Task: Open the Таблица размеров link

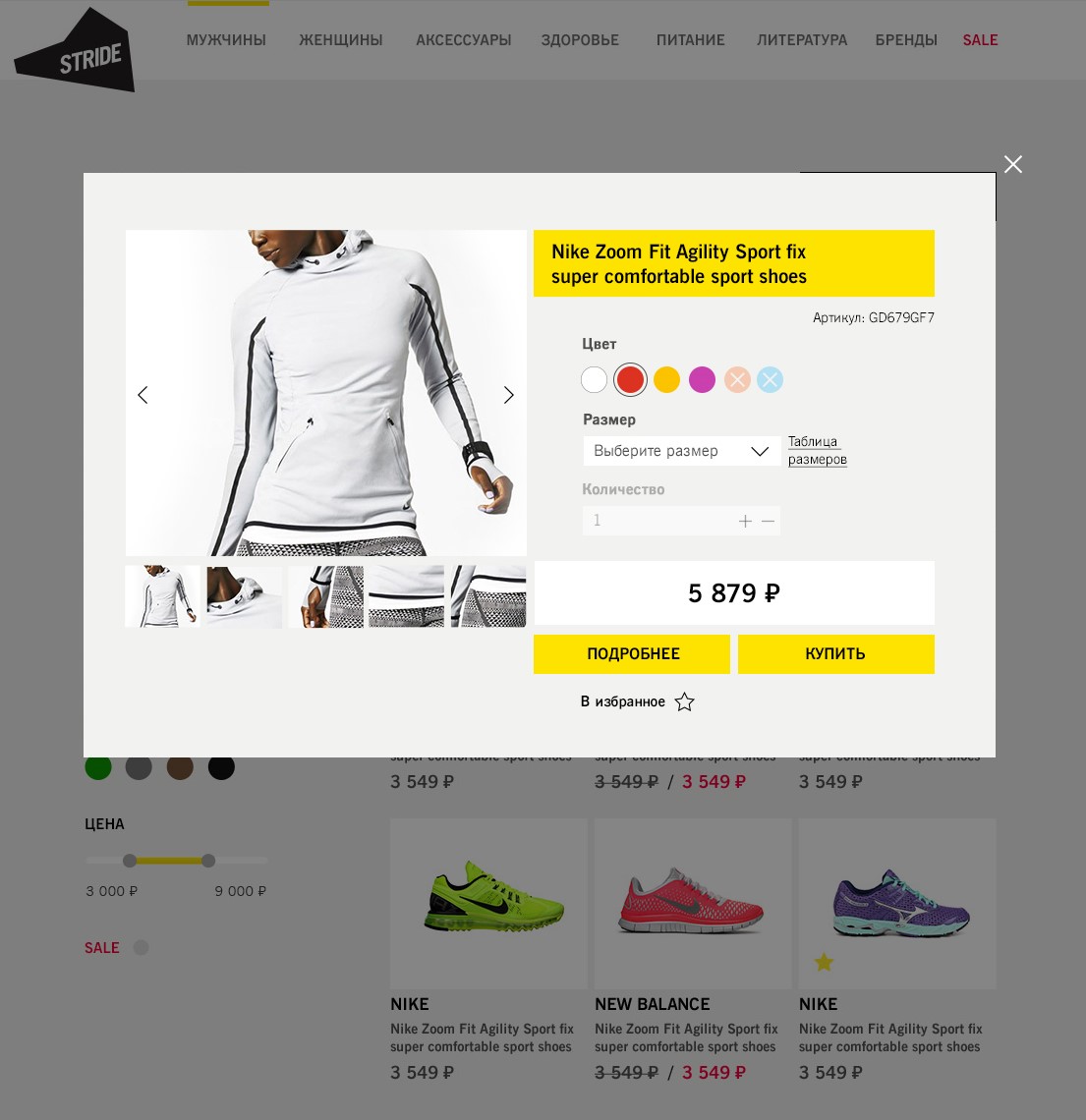Action: (x=818, y=450)
